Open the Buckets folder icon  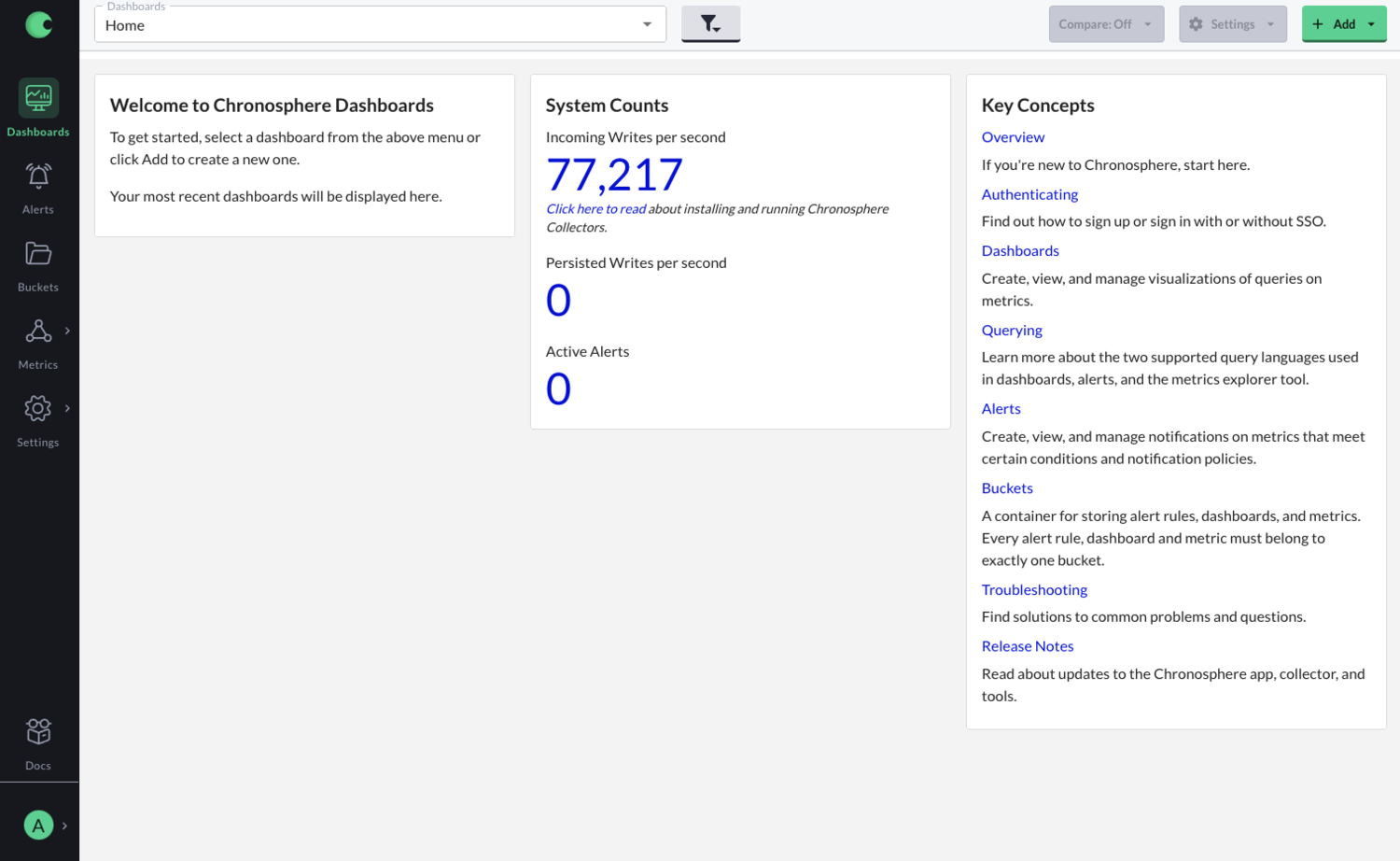(x=38, y=253)
